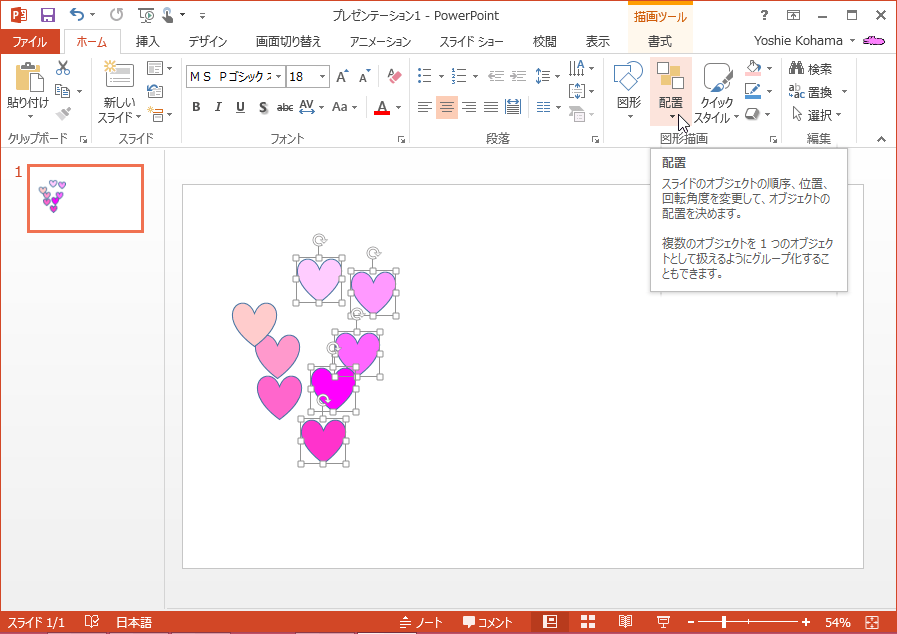Switch to the アニメーション tab
The height and width of the screenshot is (634, 897).
(x=380, y=42)
